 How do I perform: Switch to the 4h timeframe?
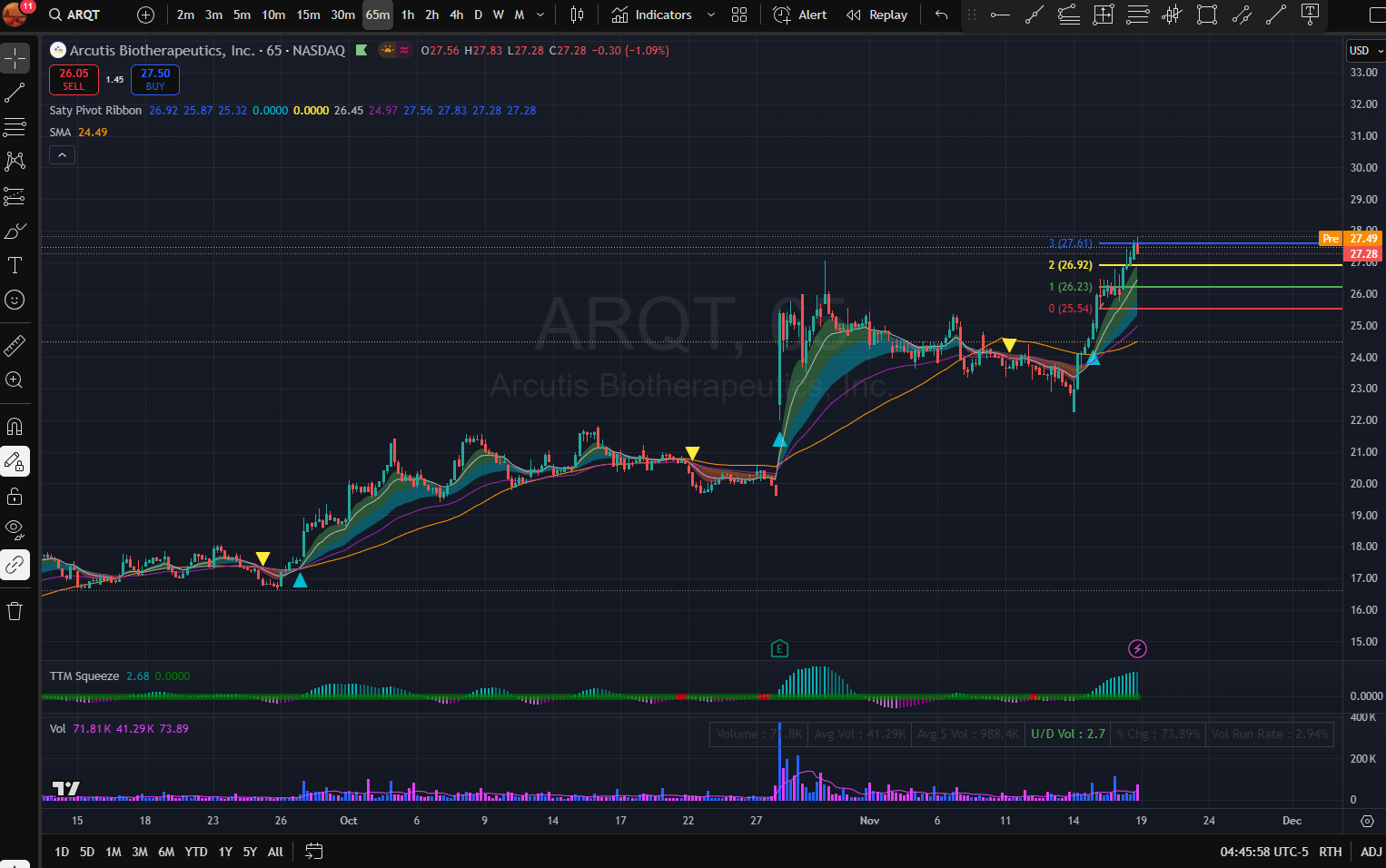coord(456,15)
